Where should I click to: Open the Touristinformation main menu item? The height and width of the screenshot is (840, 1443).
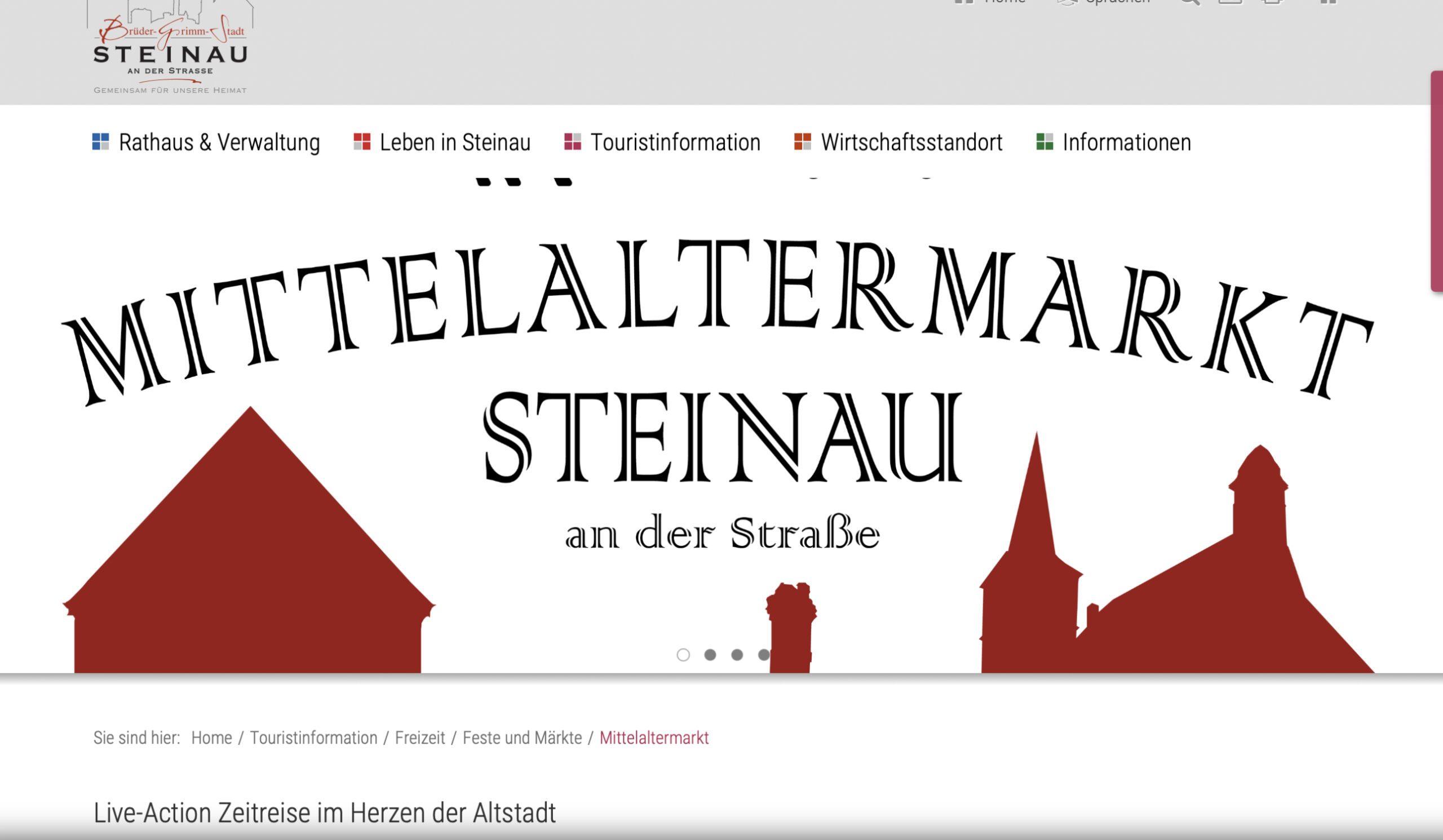tap(662, 143)
